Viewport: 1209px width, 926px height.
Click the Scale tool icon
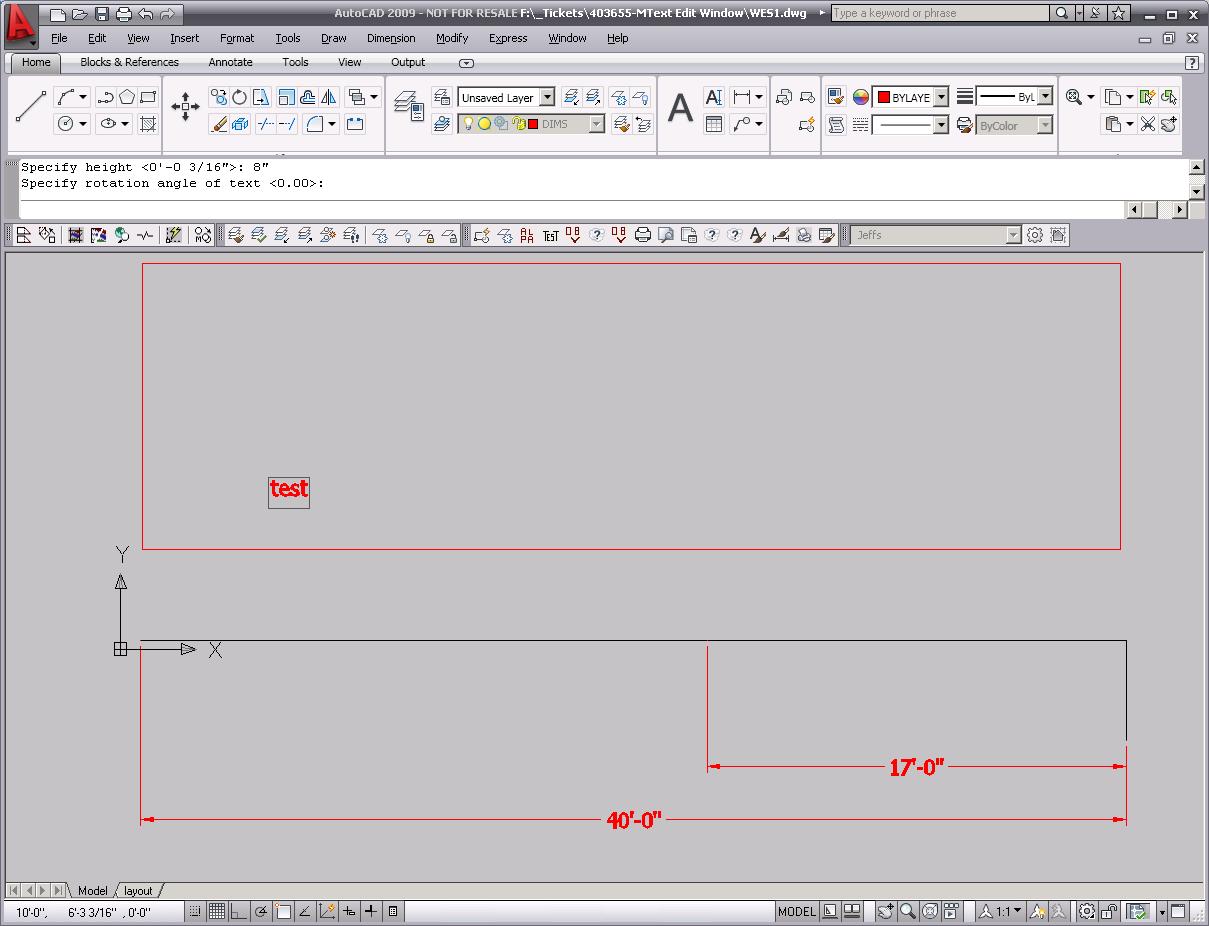[286, 97]
